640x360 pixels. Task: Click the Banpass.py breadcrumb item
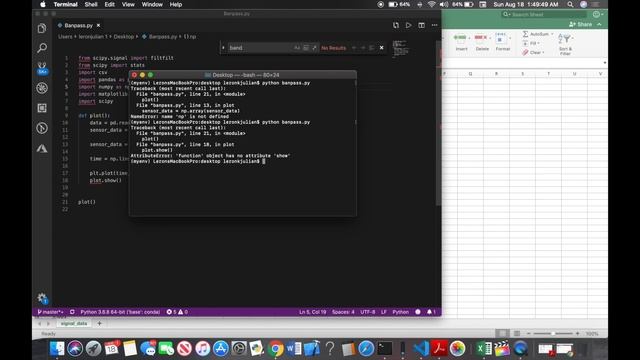(162, 37)
